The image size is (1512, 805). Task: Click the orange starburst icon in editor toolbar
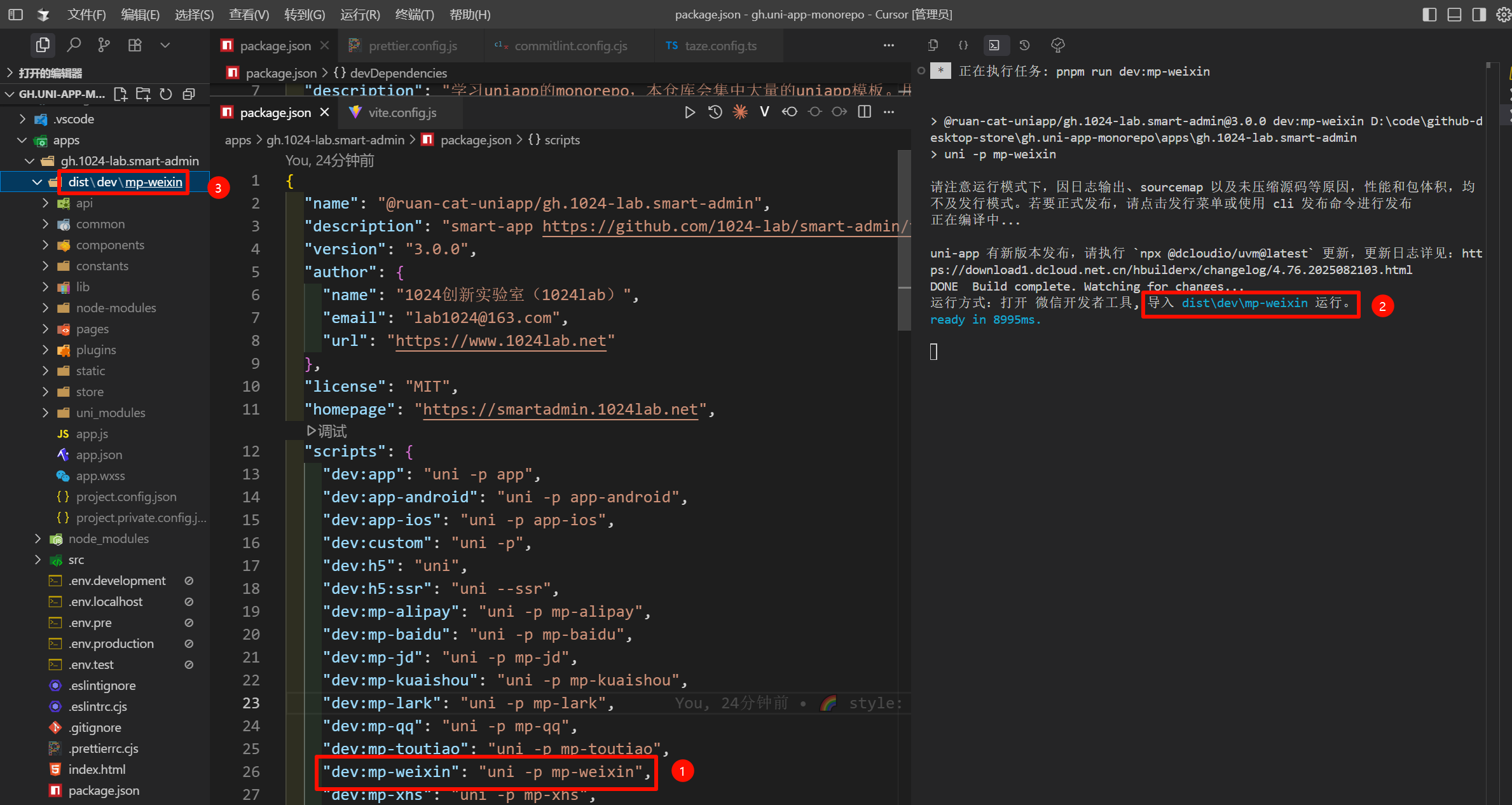740,113
